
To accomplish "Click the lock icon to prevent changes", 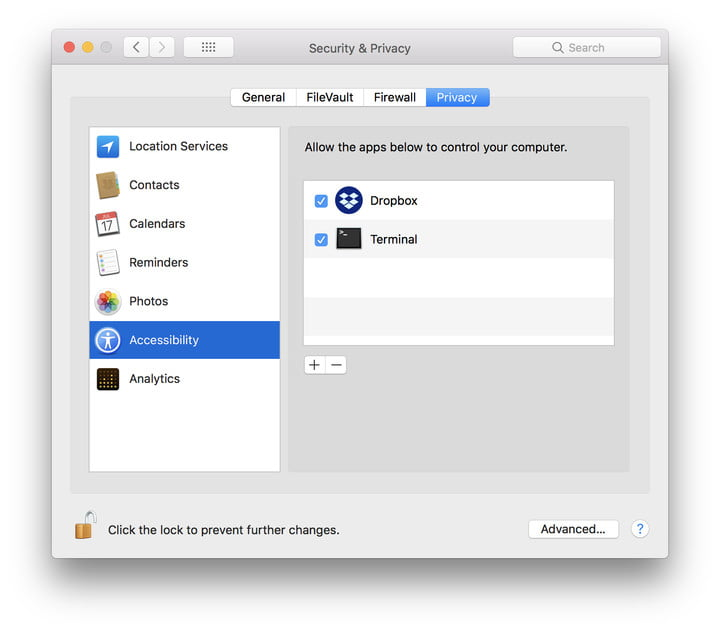I will click(x=85, y=526).
